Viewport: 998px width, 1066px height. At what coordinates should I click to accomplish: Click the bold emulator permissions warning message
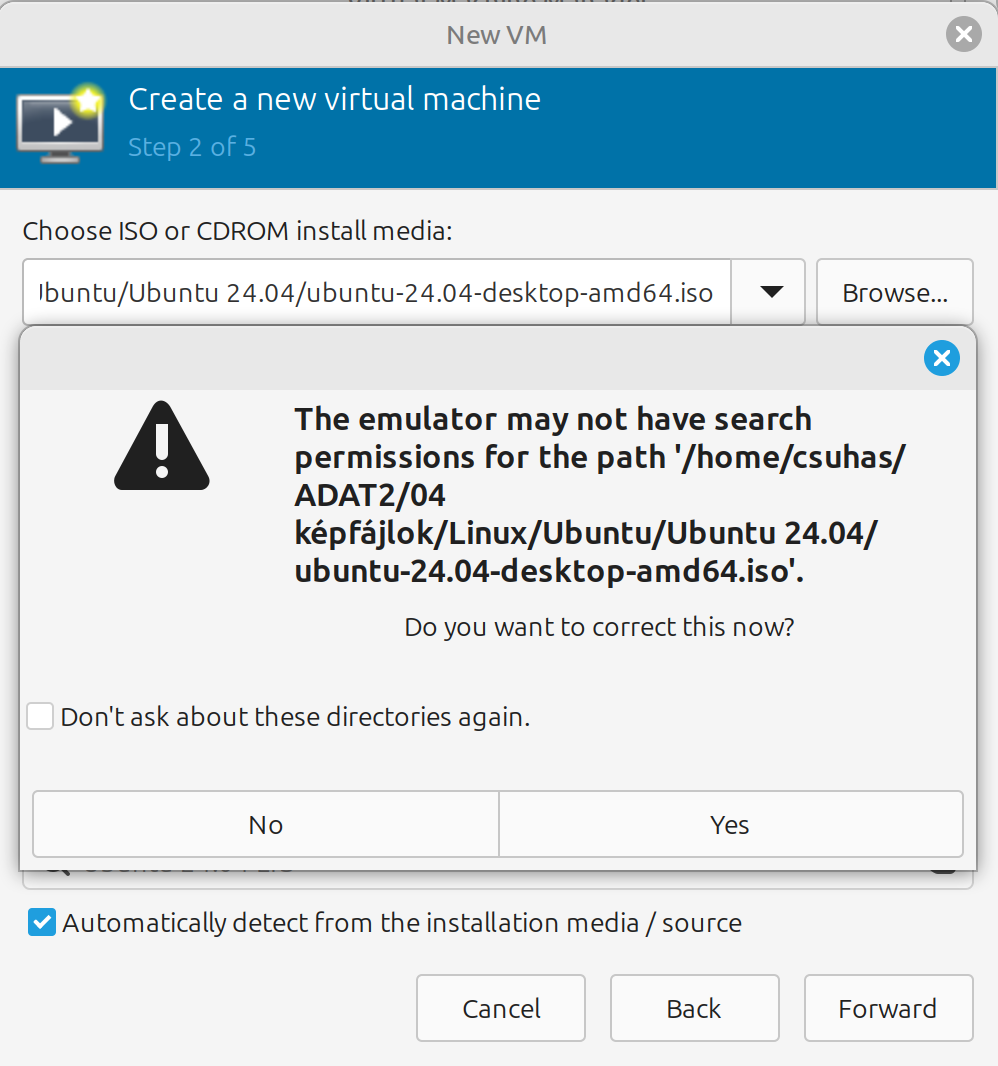pyautogui.click(x=600, y=495)
